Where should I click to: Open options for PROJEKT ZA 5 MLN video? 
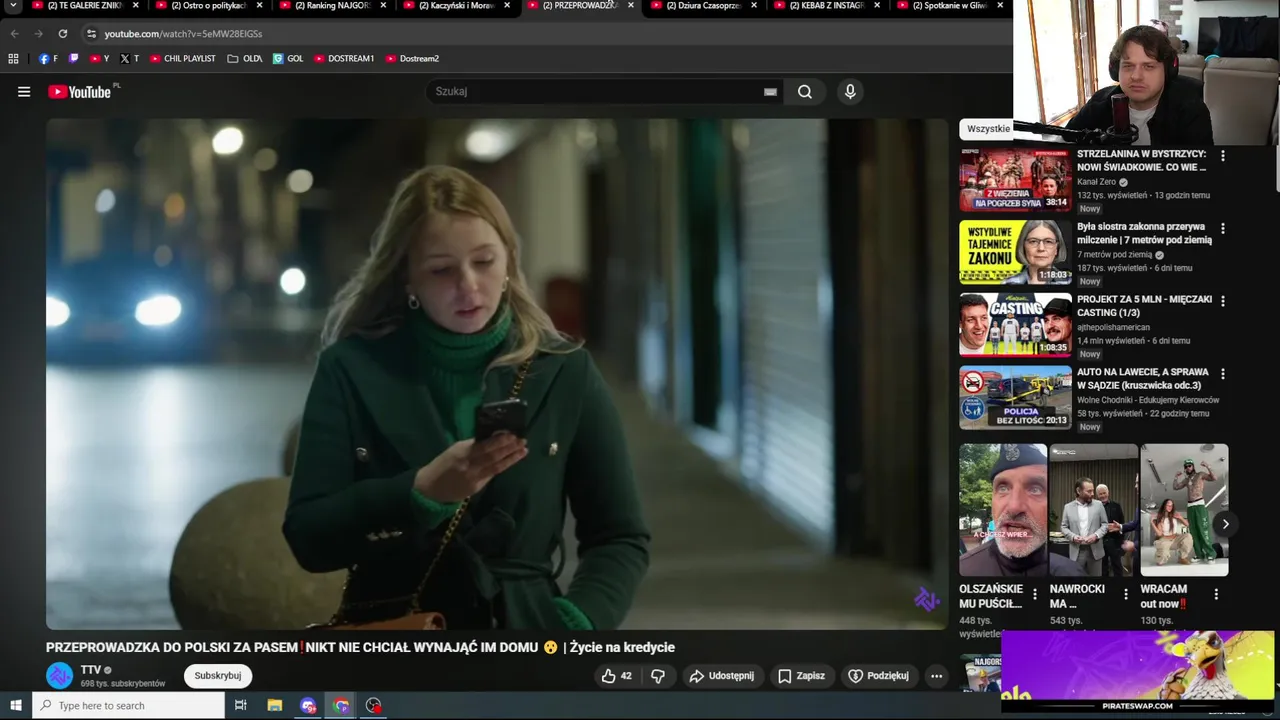(1222, 301)
